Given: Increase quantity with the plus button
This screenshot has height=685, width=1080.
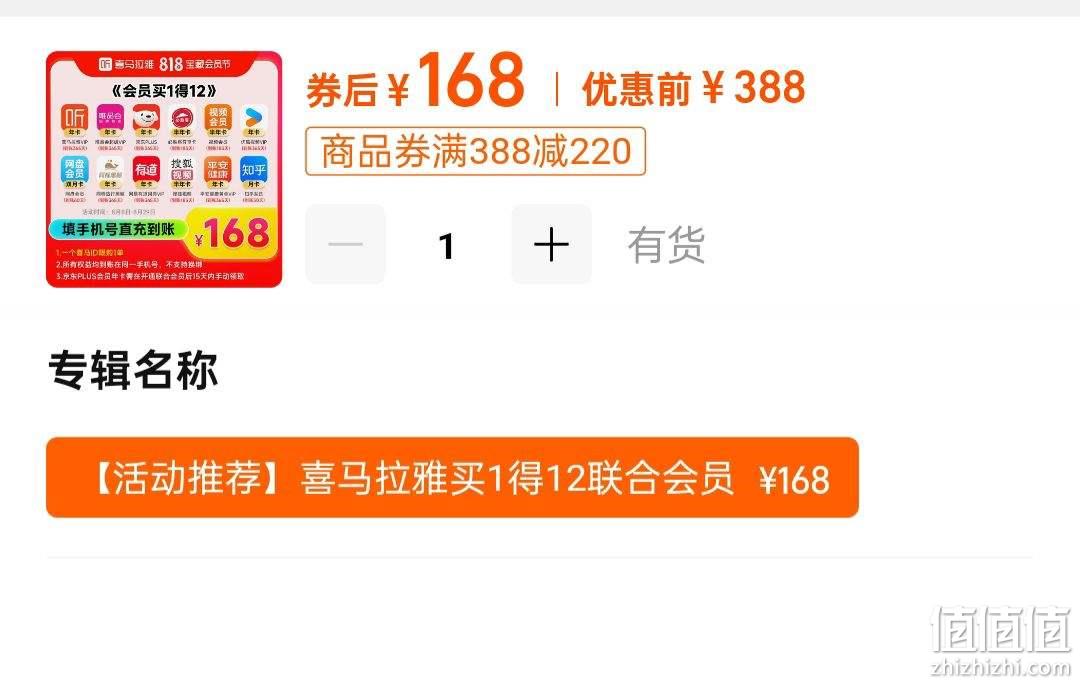Looking at the screenshot, I should pos(551,244).
